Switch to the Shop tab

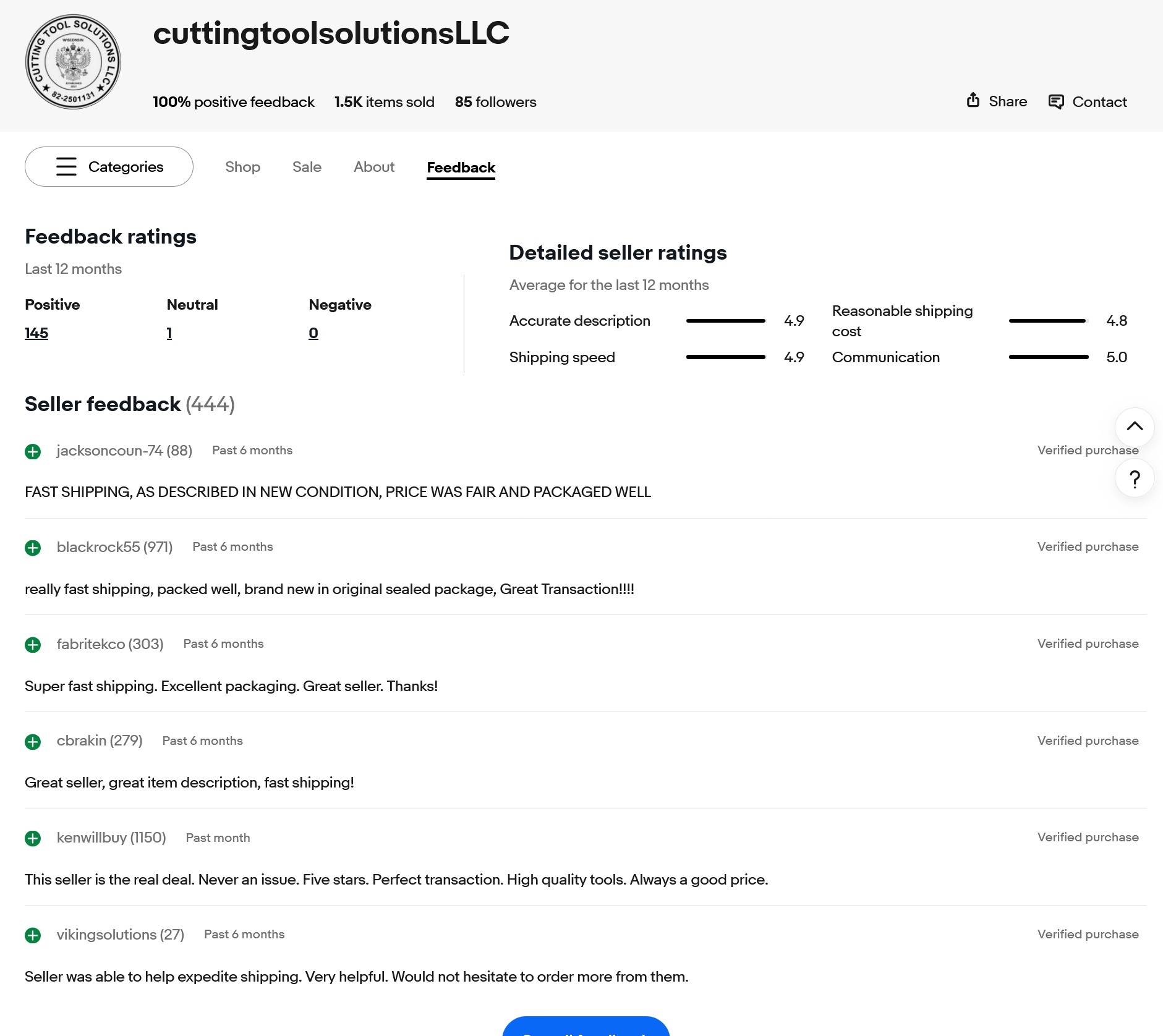(242, 168)
